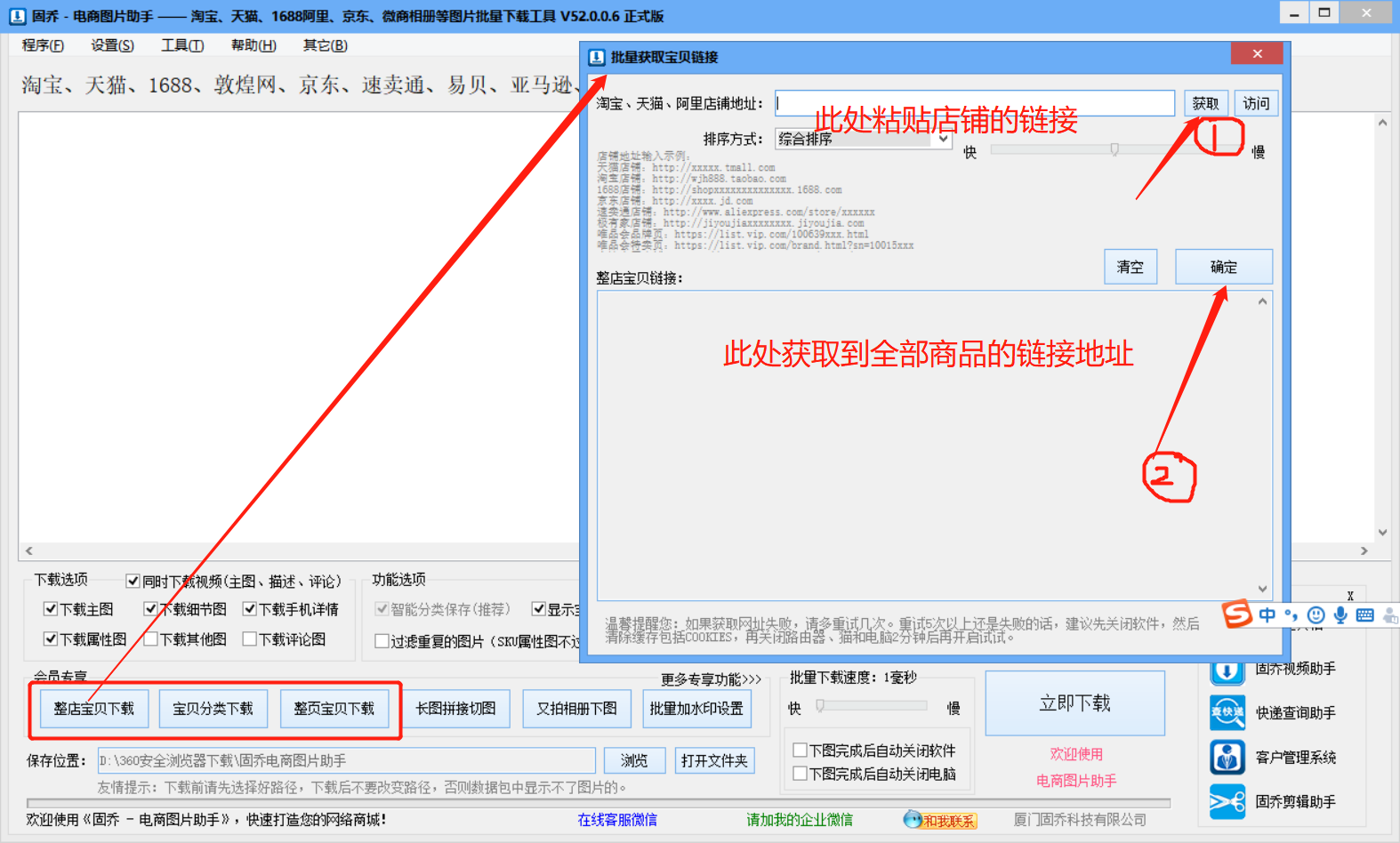Click the microphone voice input icon

point(1340,614)
